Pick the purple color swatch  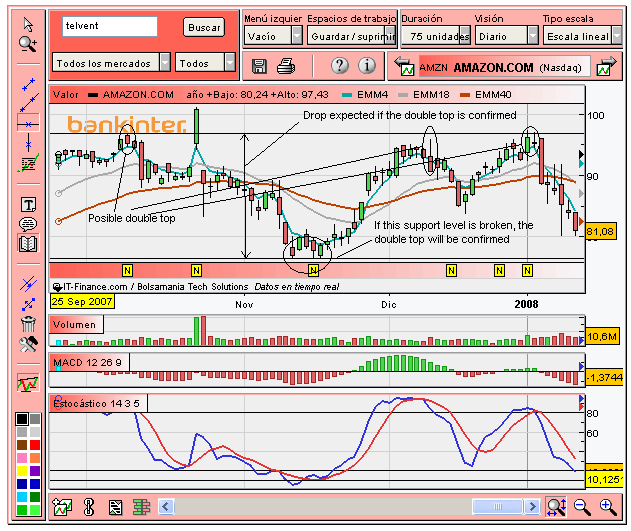(35, 471)
